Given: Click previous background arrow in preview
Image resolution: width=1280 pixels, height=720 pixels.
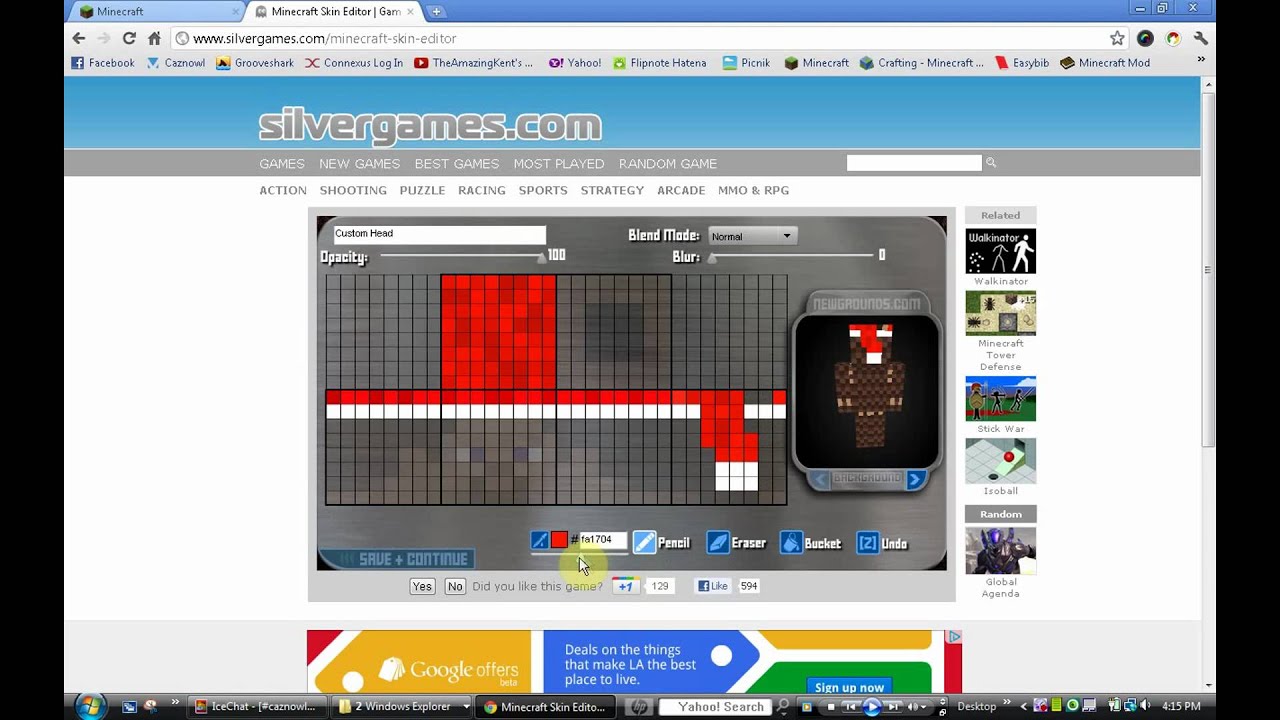Looking at the screenshot, I should (820, 480).
